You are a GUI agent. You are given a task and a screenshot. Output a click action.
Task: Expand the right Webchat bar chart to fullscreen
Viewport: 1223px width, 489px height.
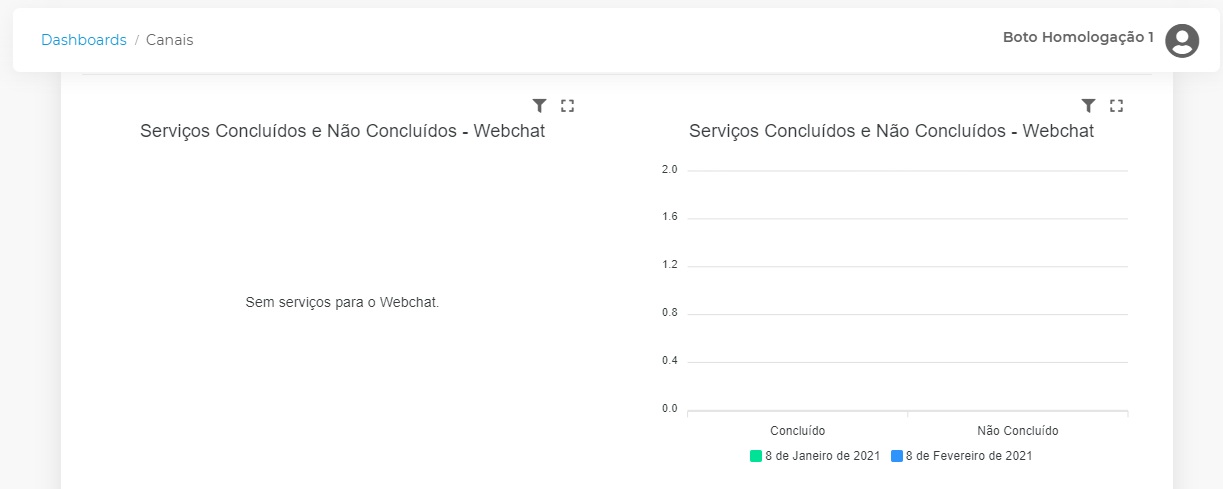pos(1117,105)
